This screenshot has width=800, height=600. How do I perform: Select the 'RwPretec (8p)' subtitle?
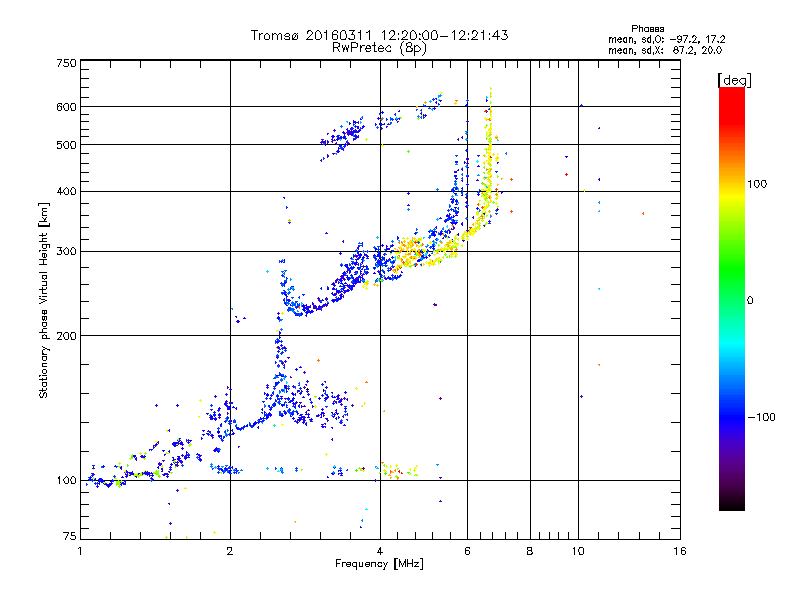(x=379, y=48)
